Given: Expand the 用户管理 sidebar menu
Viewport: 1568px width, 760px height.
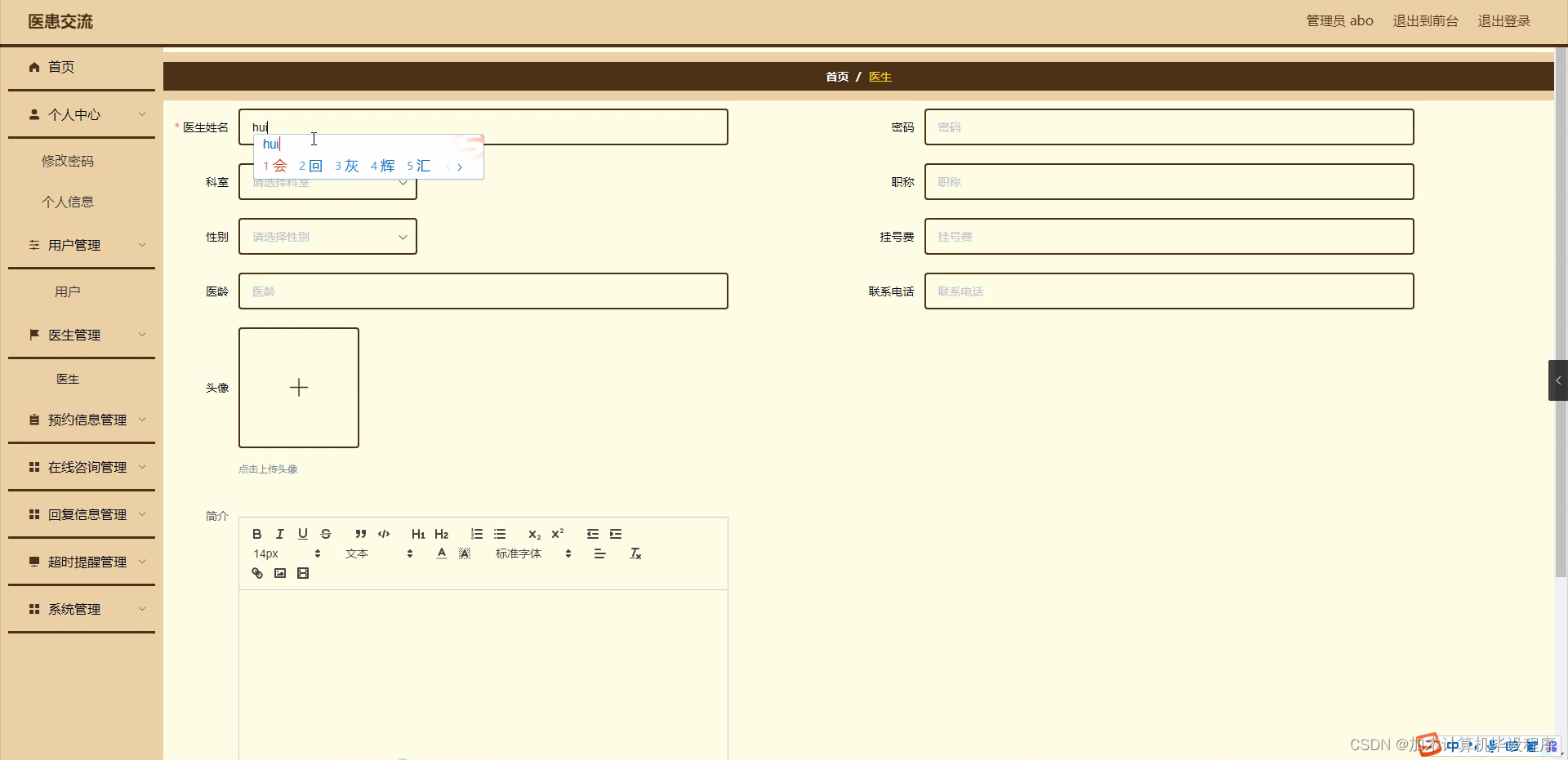Looking at the screenshot, I should pos(82,245).
